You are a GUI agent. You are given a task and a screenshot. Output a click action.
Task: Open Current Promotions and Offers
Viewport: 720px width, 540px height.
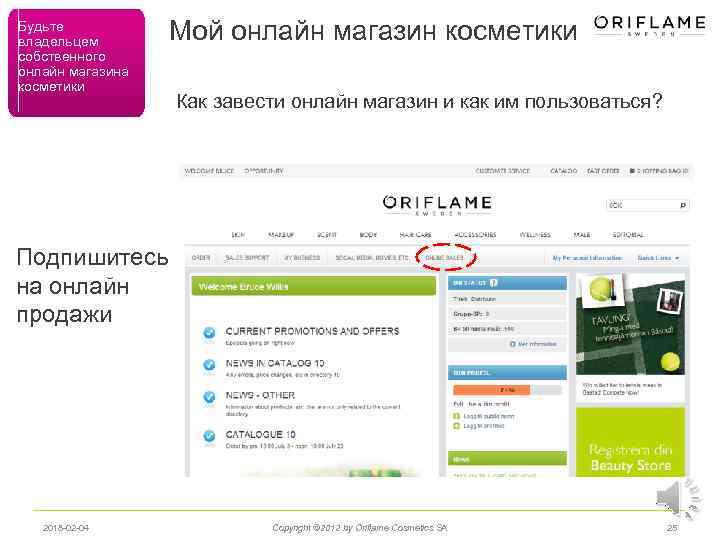(x=312, y=331)
